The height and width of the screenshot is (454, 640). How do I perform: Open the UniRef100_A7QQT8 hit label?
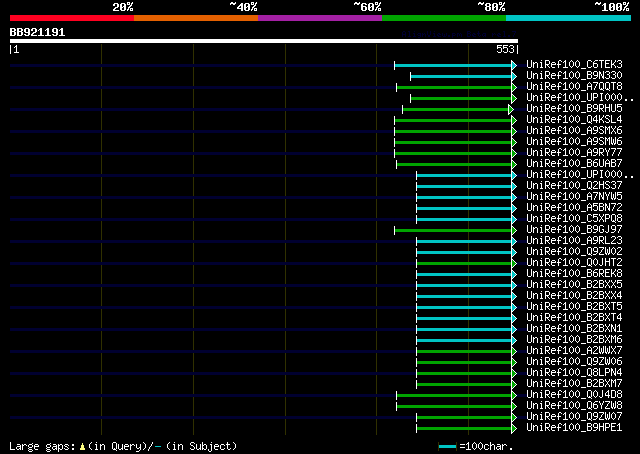point(574,87)
